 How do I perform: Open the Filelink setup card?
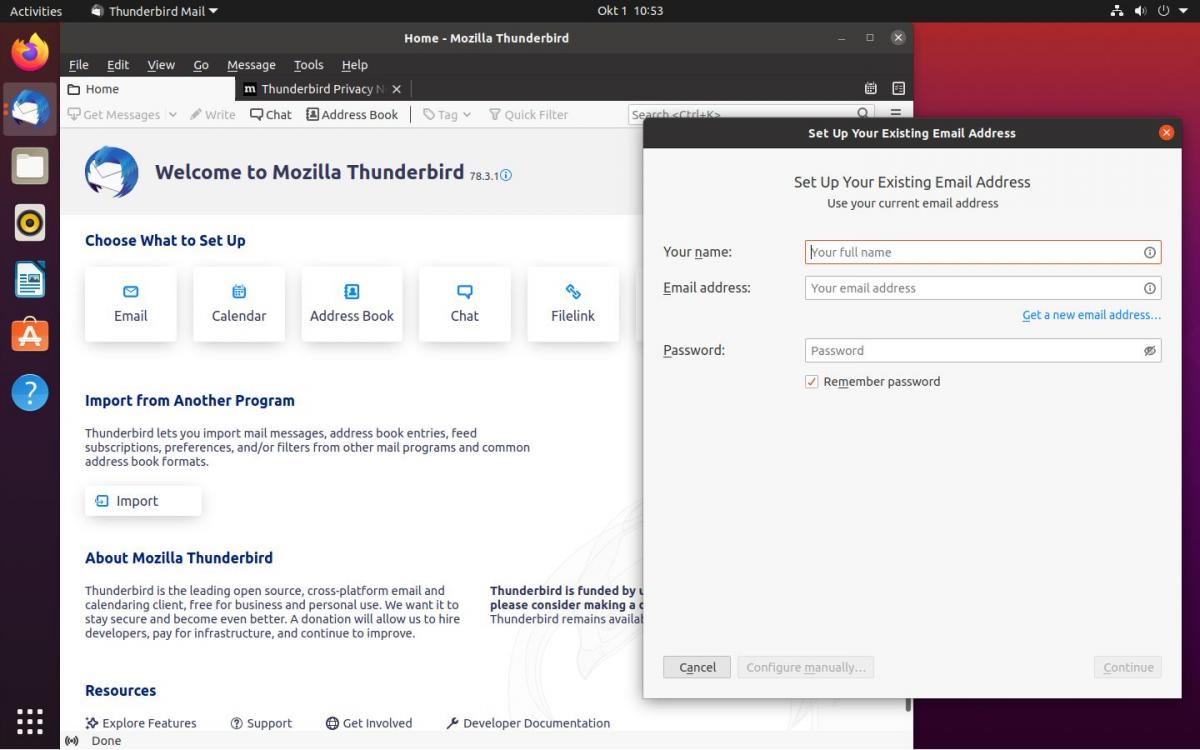point(572,304)
